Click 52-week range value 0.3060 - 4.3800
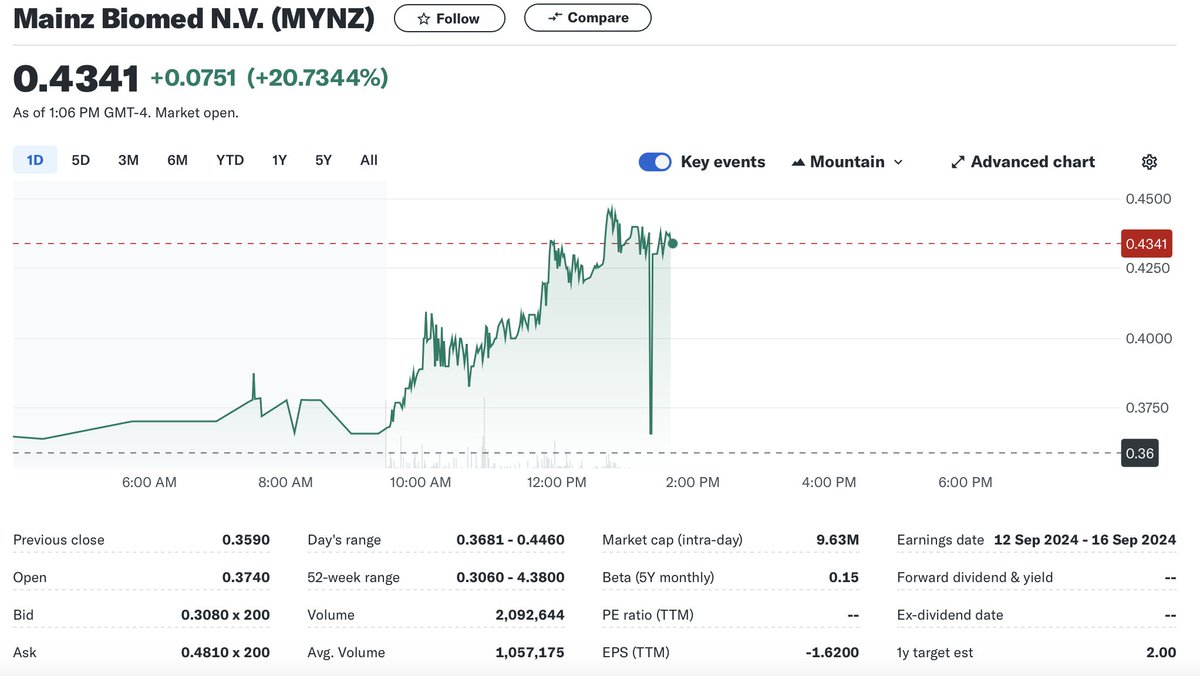This screenshot has height=676, width=1200. 510,578
